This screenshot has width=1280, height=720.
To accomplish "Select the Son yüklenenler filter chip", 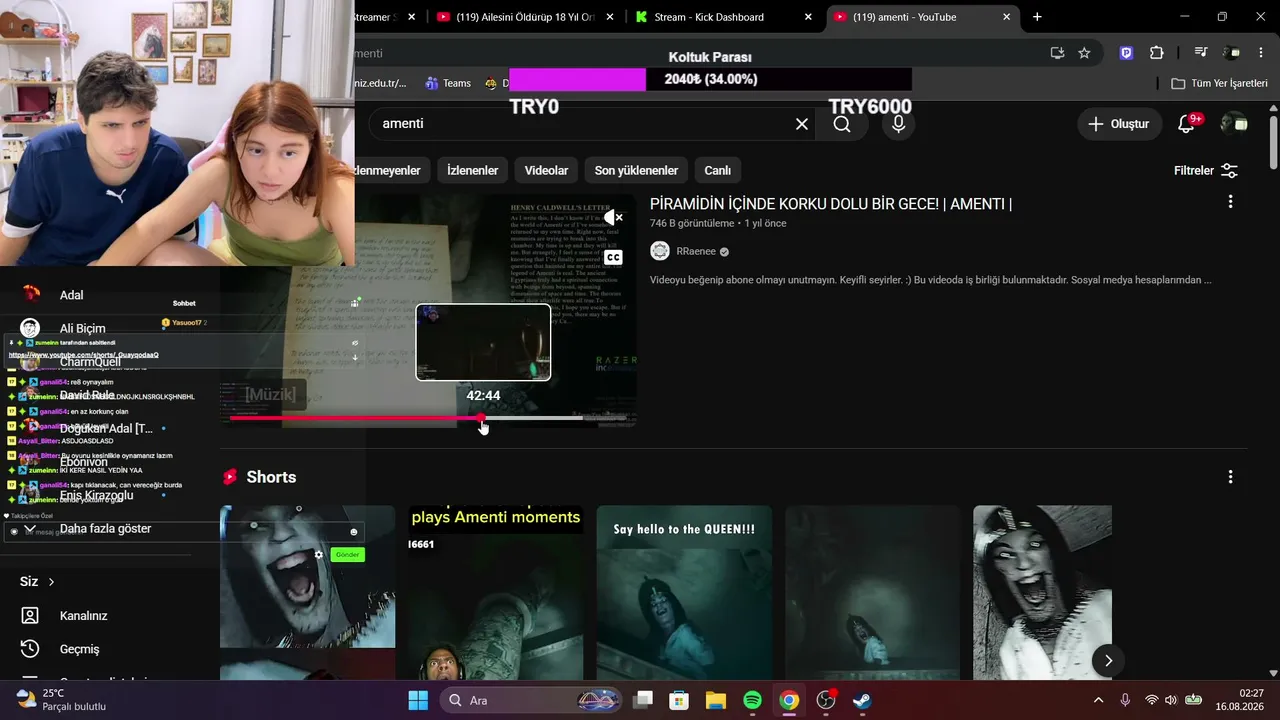I will pyautogui.click(x=636, y=171).
